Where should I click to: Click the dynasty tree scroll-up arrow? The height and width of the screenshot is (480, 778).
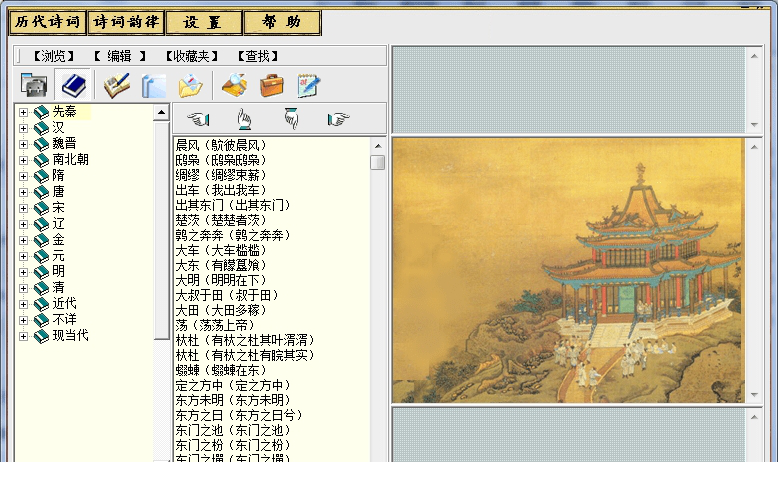[161, 113]
